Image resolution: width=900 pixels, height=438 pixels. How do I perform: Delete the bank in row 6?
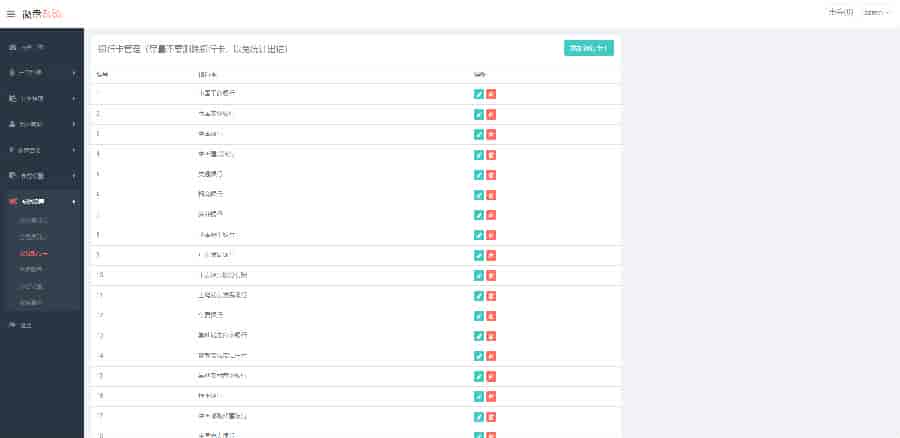coord(491,195)
